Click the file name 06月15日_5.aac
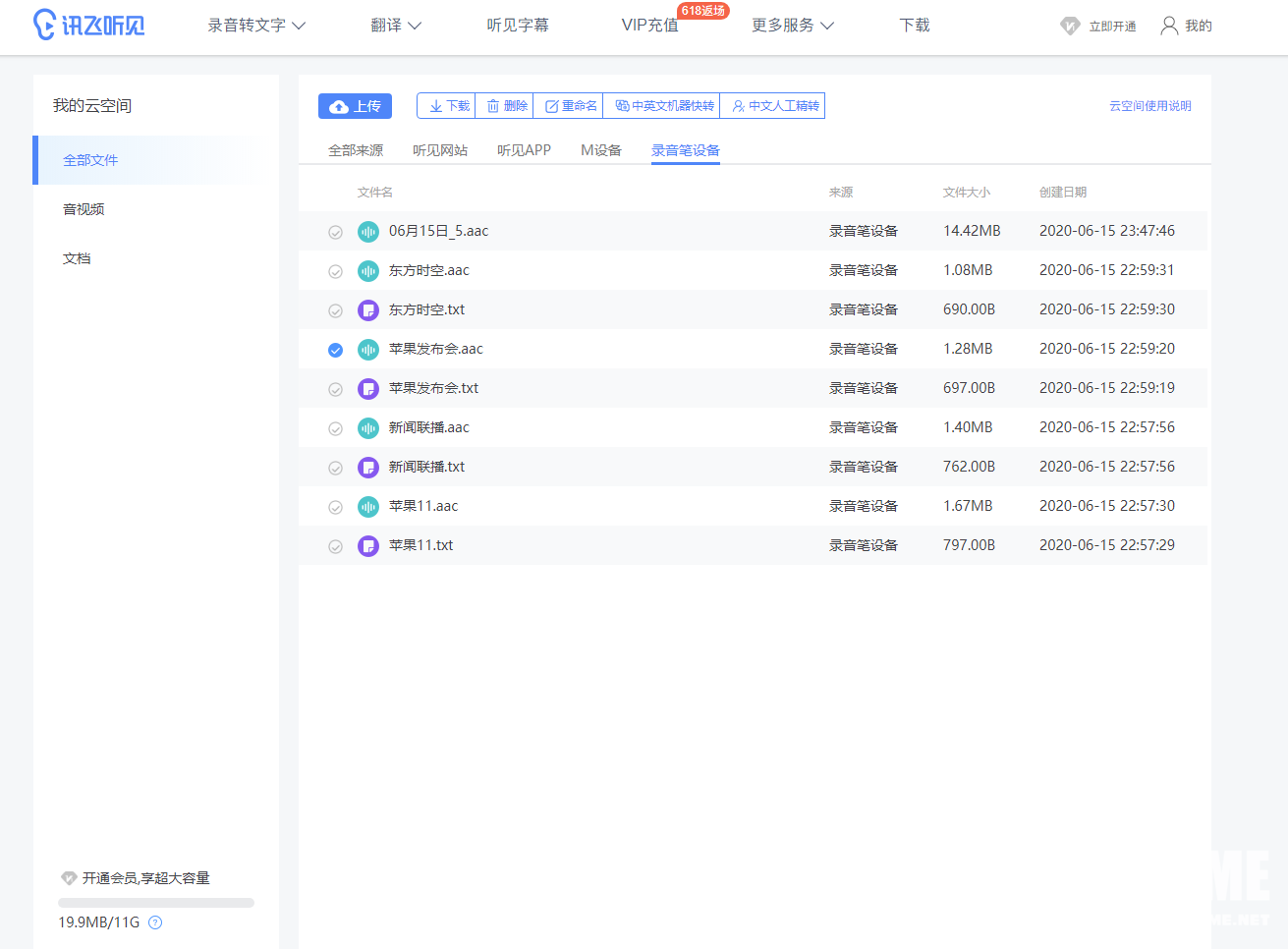The width and height of the screenshot is (1288, 949). pyautogui.click(x=438, y=231)
